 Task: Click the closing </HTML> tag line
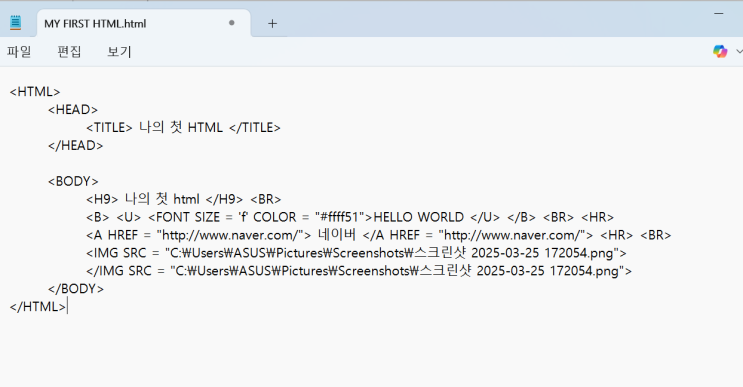38,306
